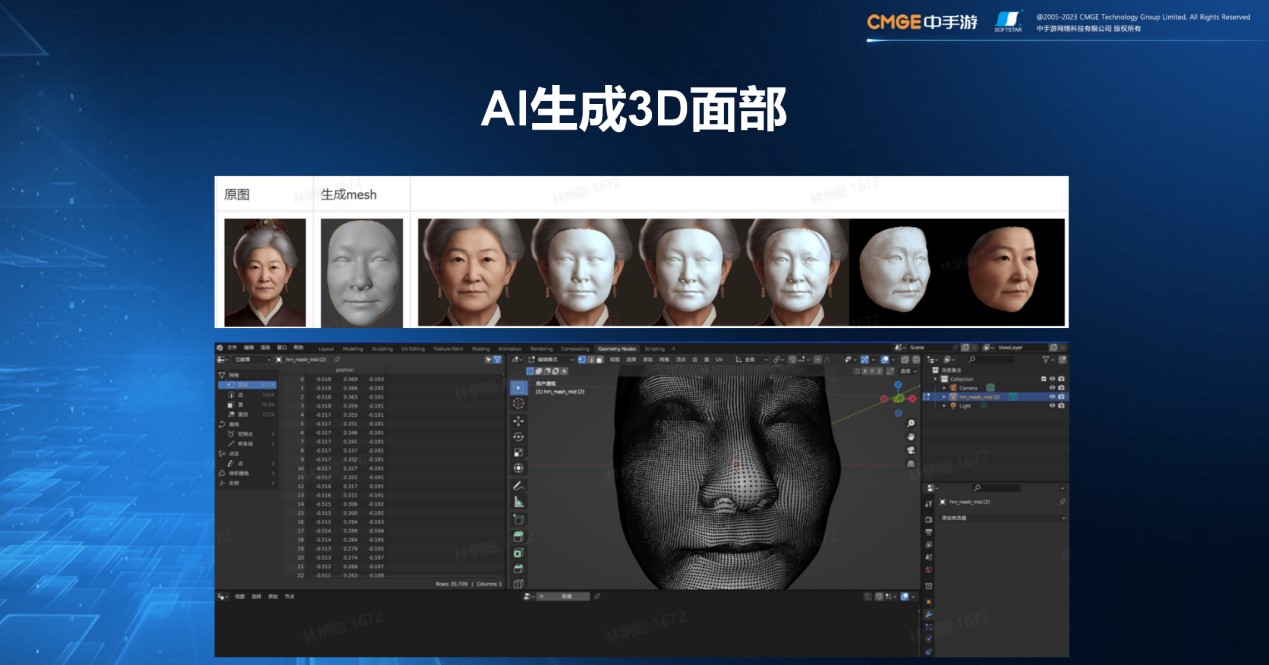The image size is (1269, 665).
Task: Click the Blender logo icon
Action: pos(220,348)
